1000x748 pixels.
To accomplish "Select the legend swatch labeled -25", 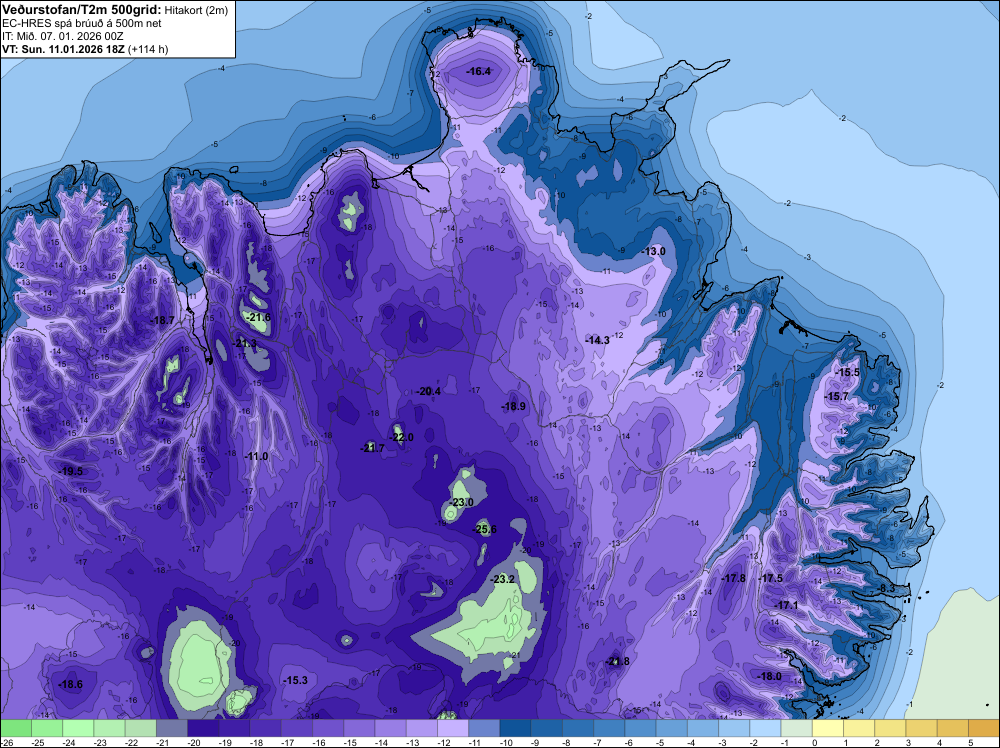I will 47,728.
